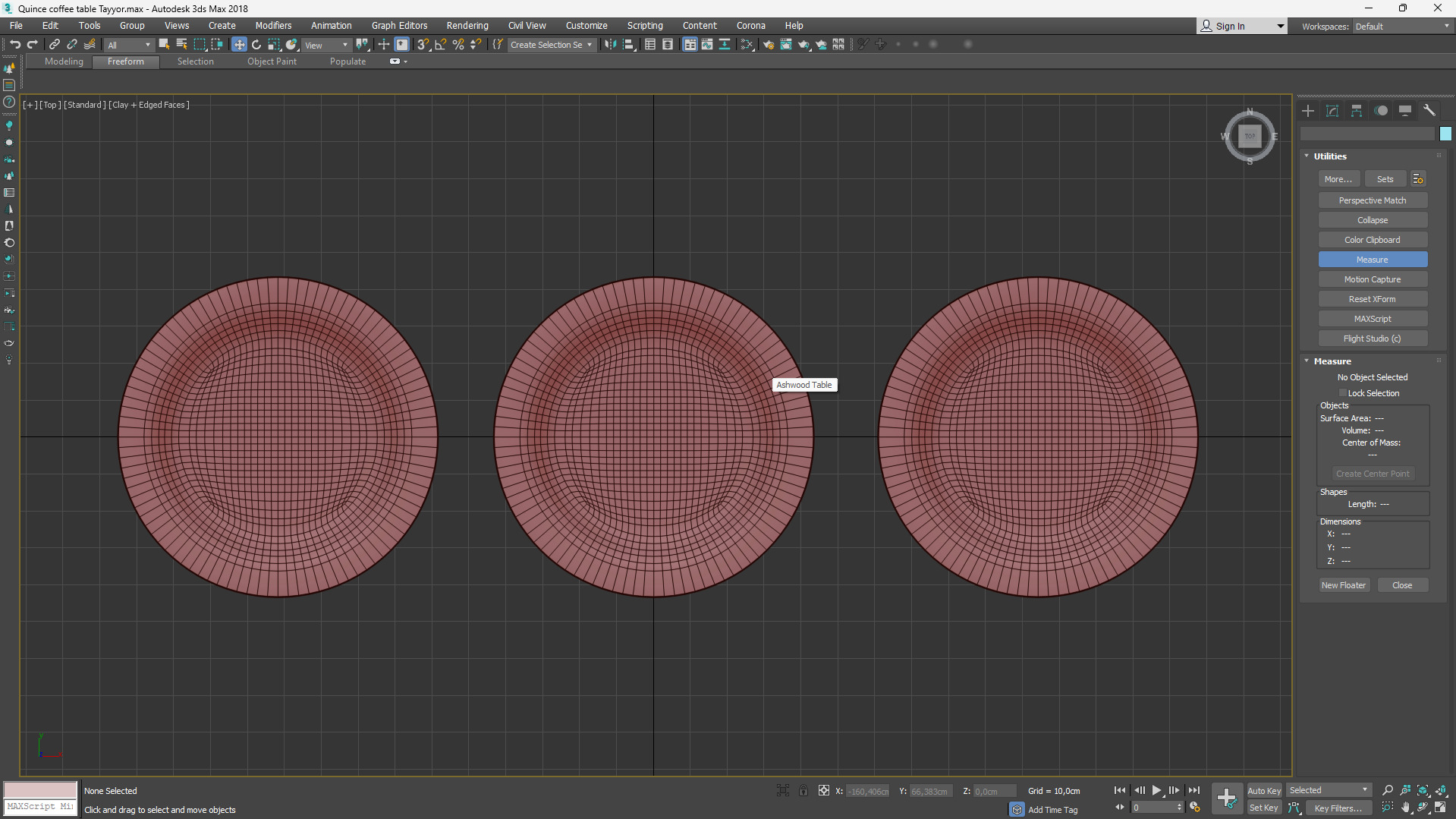Open the Motion command panel tab
Screen dimensions: 1456x819
coord(1381,111)
